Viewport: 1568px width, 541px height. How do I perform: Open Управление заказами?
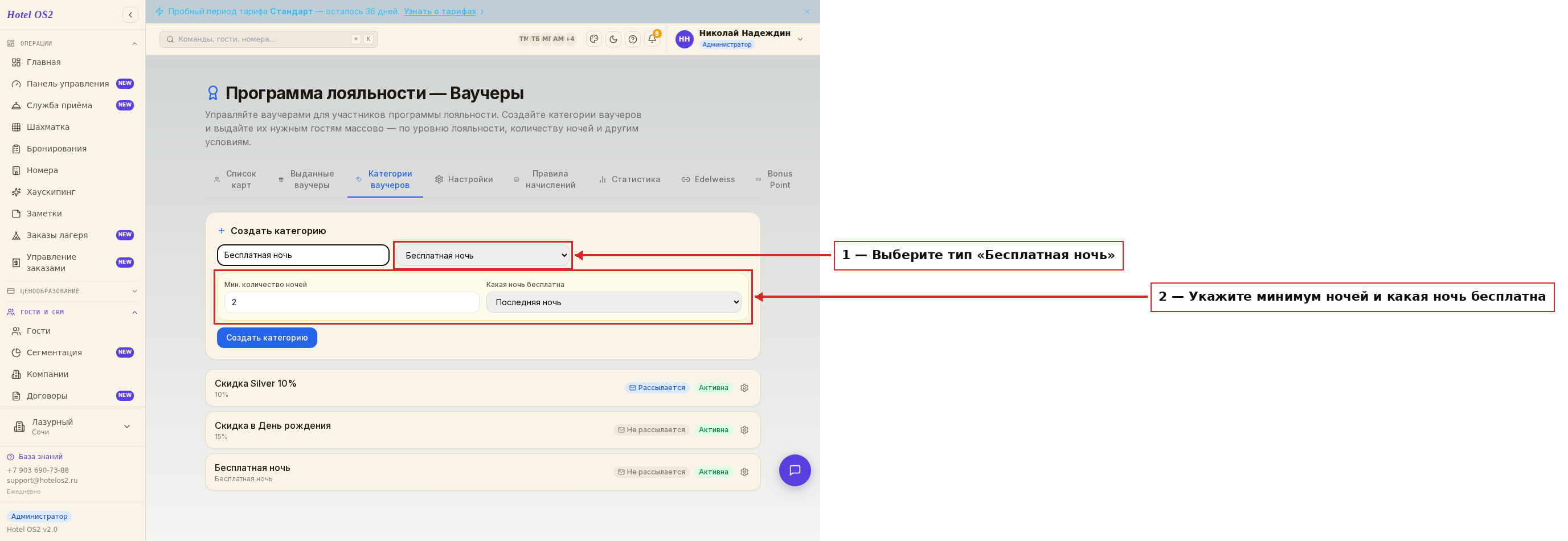point(72,263)
